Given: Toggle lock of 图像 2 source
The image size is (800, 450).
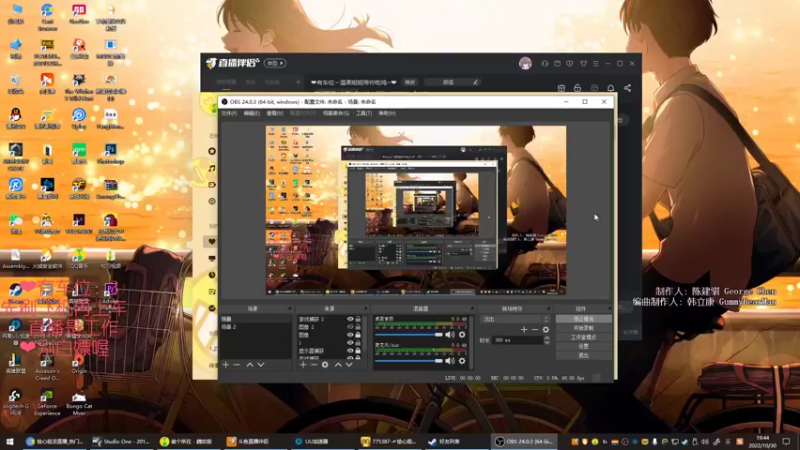Looking at the screenshot, I should pos(358,327).
